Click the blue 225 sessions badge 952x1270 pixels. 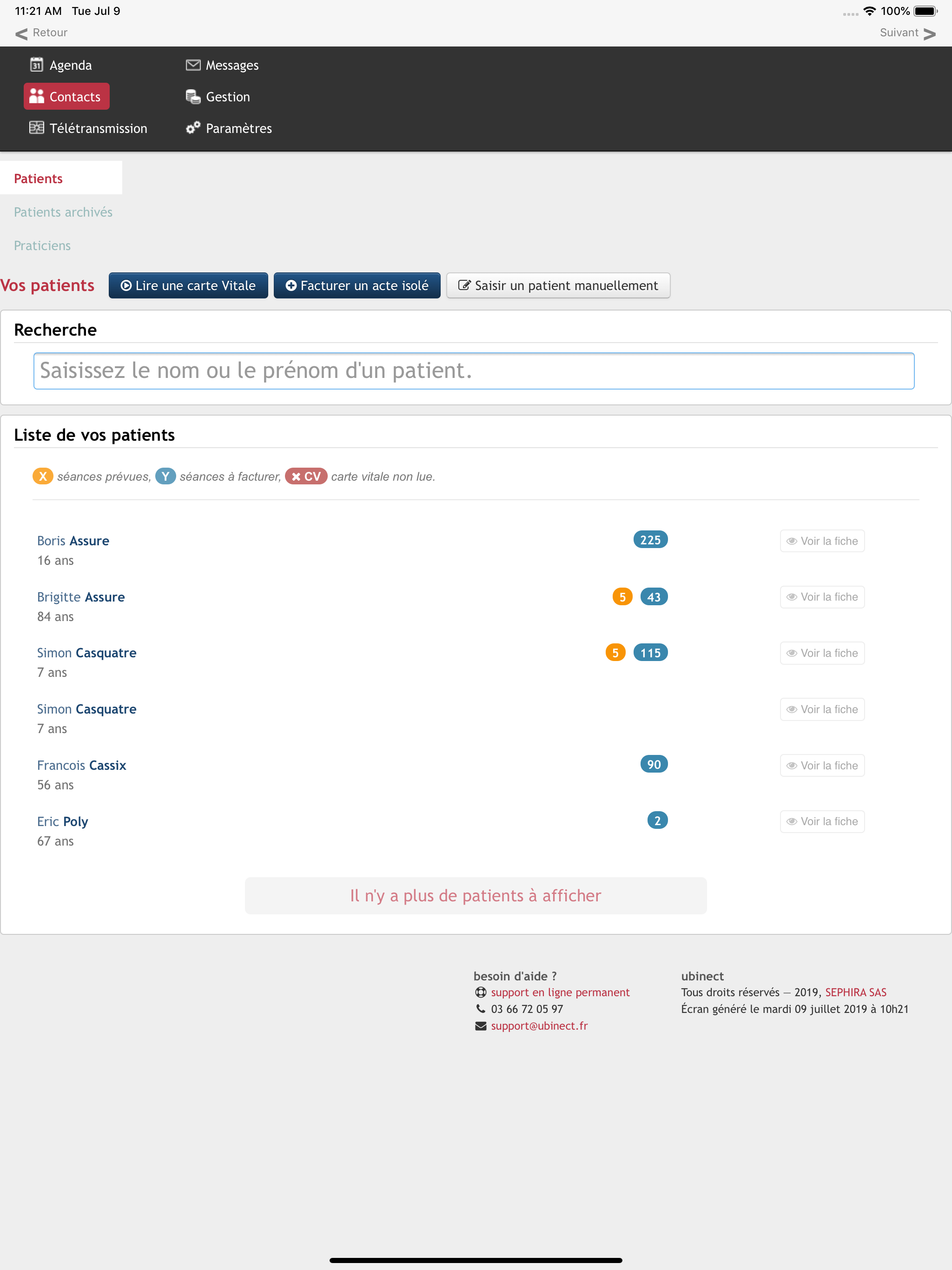click(650, 540)
